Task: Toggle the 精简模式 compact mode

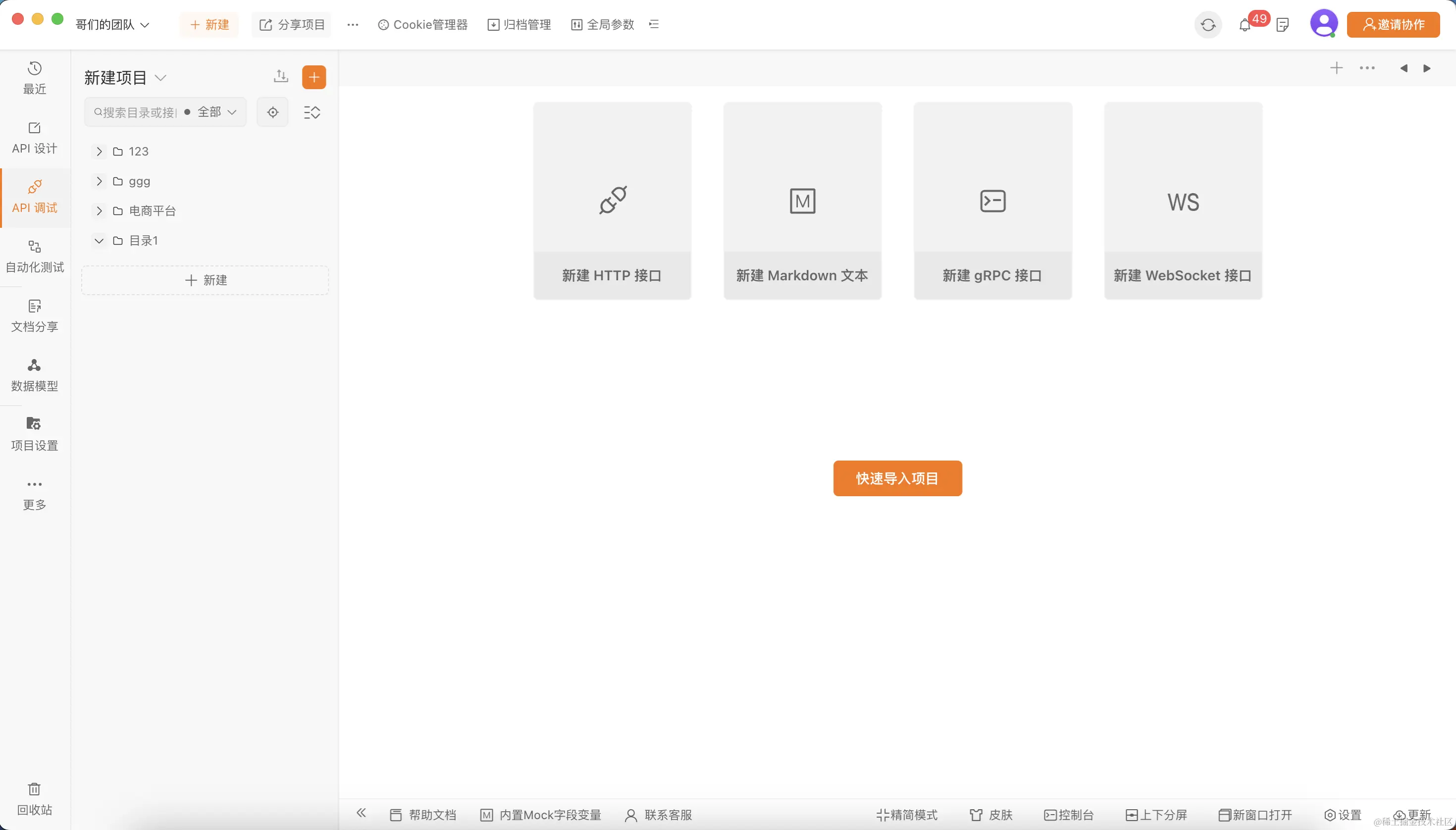Action: (x=907, y=815)
